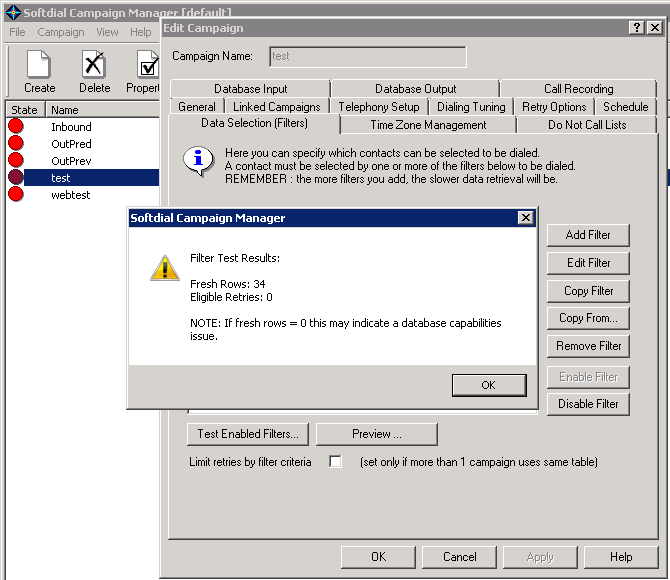Click the Edit Filter button
The height and width of the screenshot is (580, 670).
(588, 262)
